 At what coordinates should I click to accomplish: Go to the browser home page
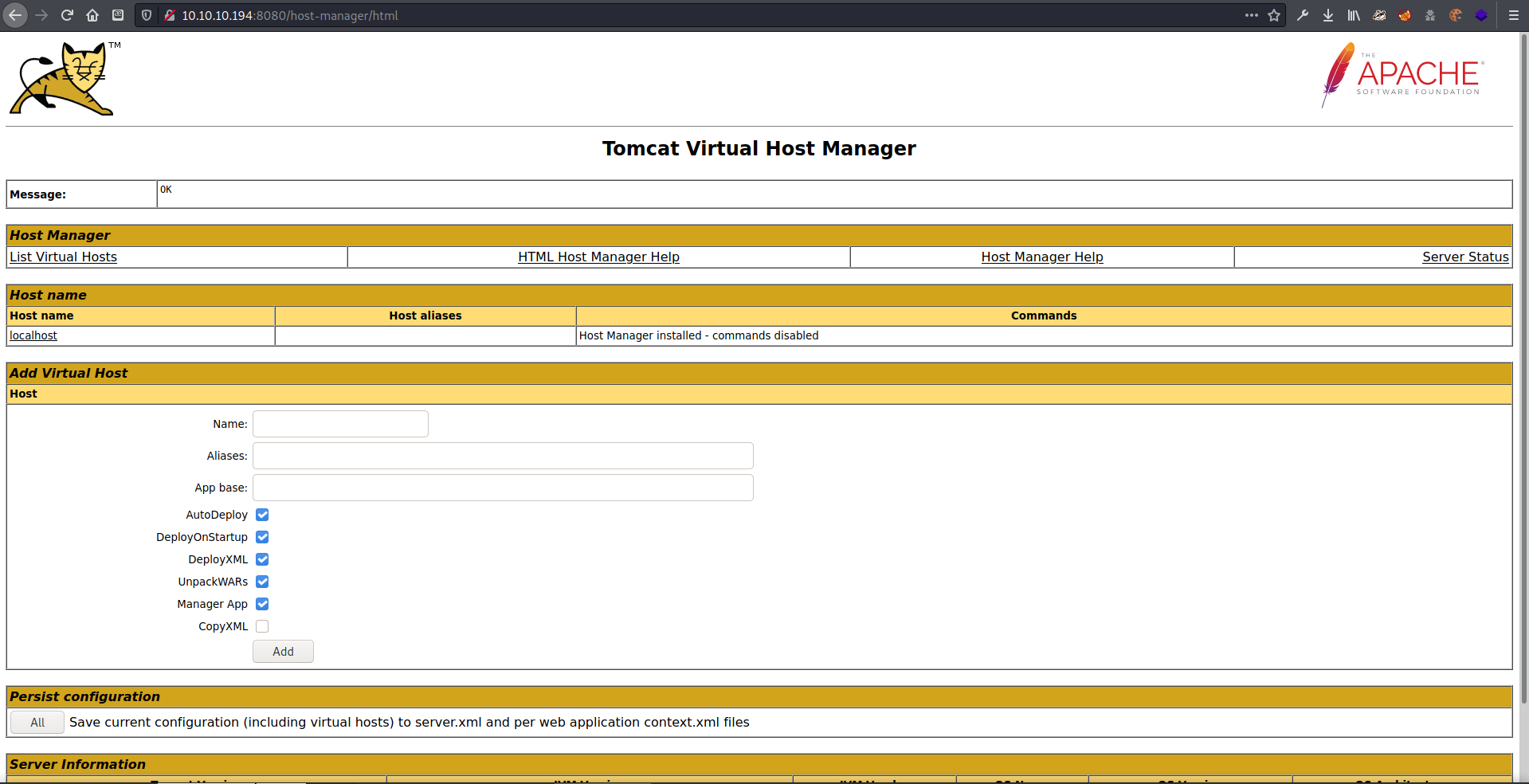(x=92, y=15)
